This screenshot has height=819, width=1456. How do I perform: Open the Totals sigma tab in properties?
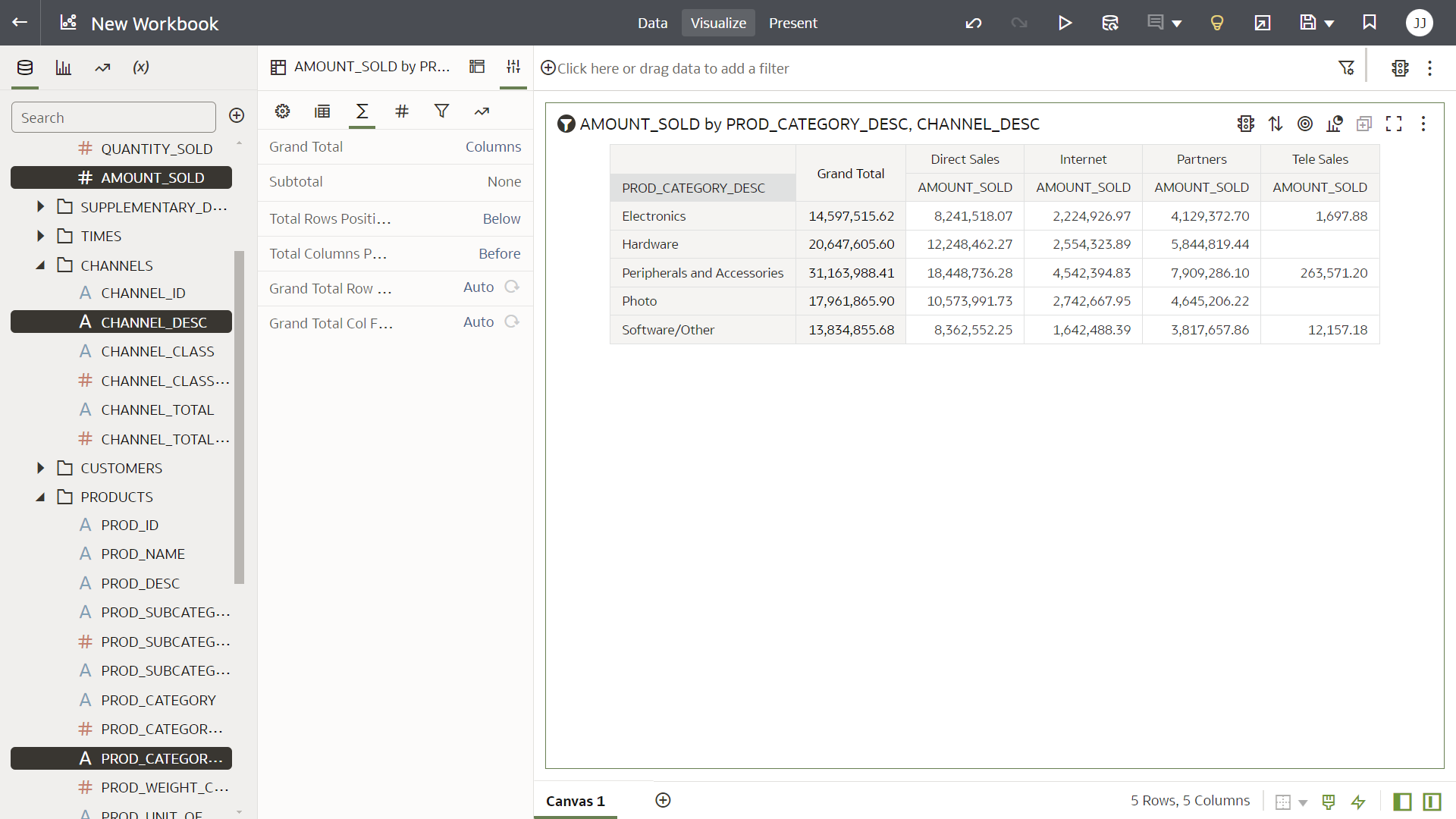[x=362, y=111]
